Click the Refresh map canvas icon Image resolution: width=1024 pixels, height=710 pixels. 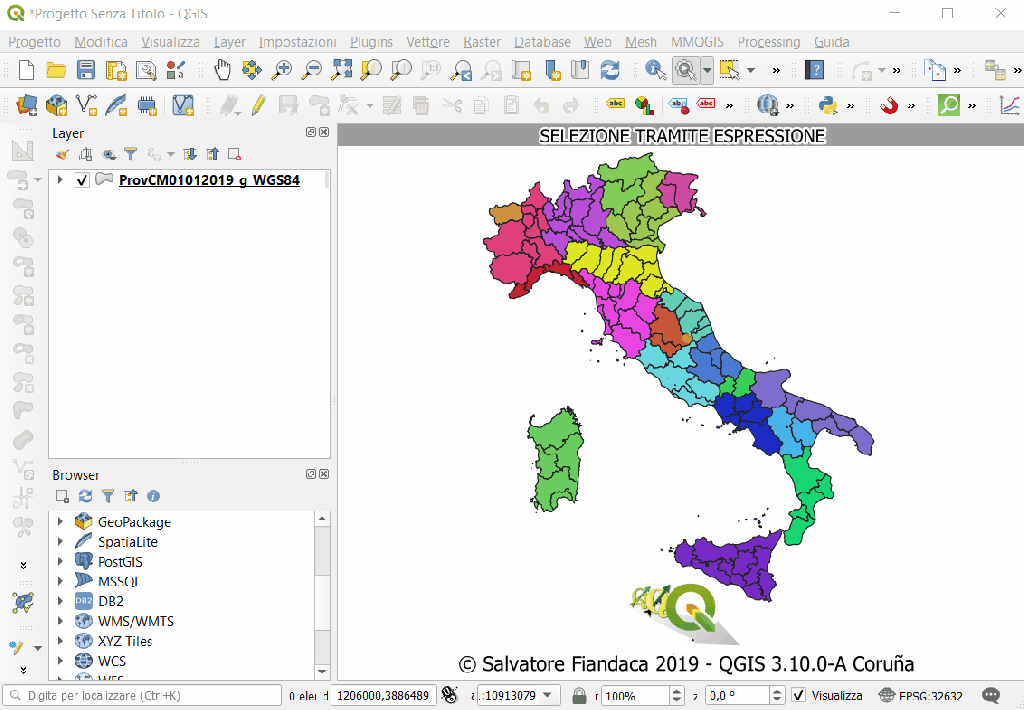610,70
